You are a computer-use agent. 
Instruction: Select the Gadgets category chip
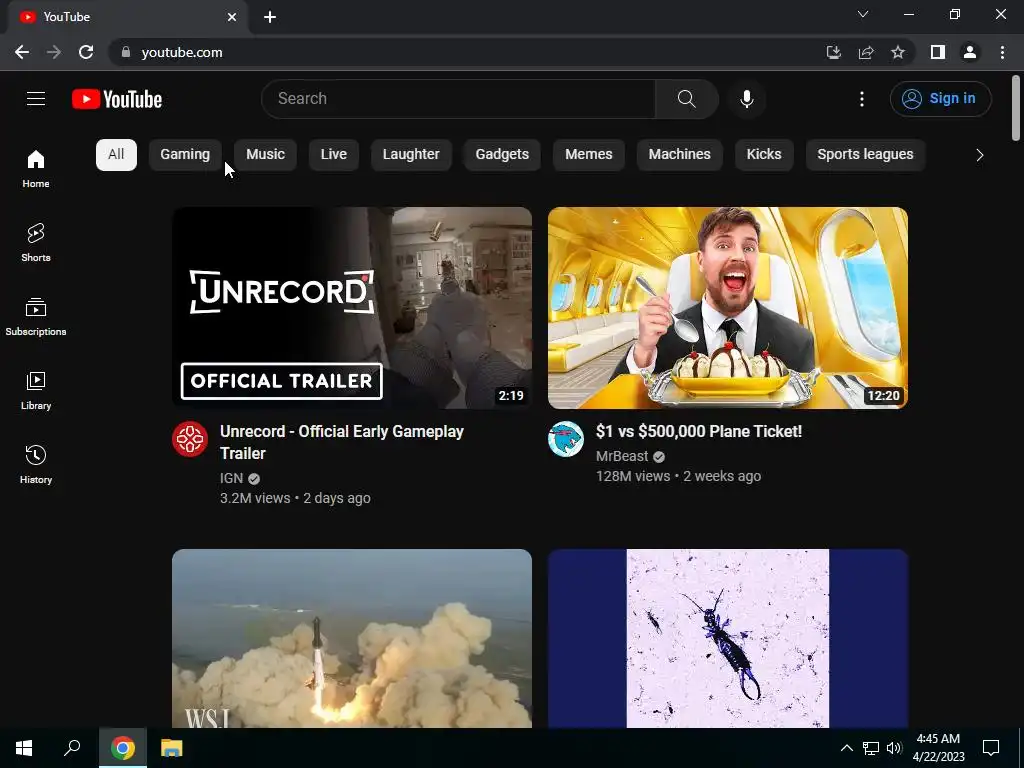[x=502, y=155]
